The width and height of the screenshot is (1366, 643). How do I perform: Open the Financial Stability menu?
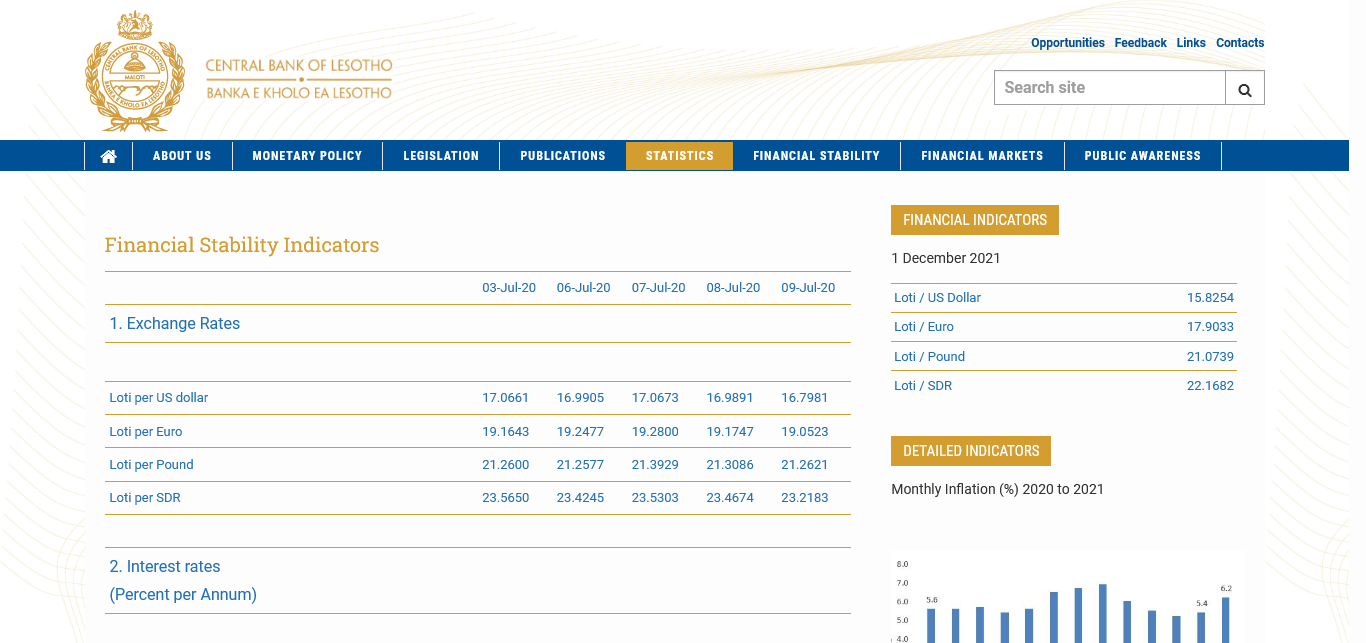click(x=816, y=156)
